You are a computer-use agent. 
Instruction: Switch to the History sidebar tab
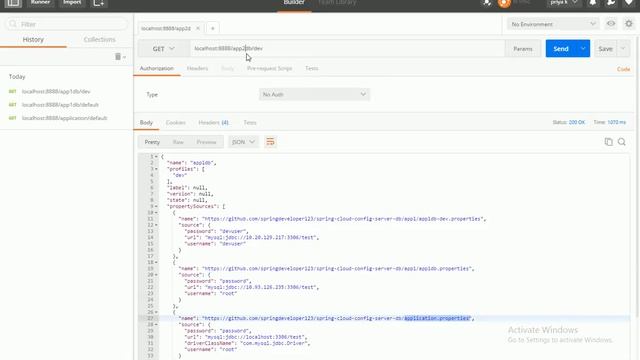tap(33, 40)
